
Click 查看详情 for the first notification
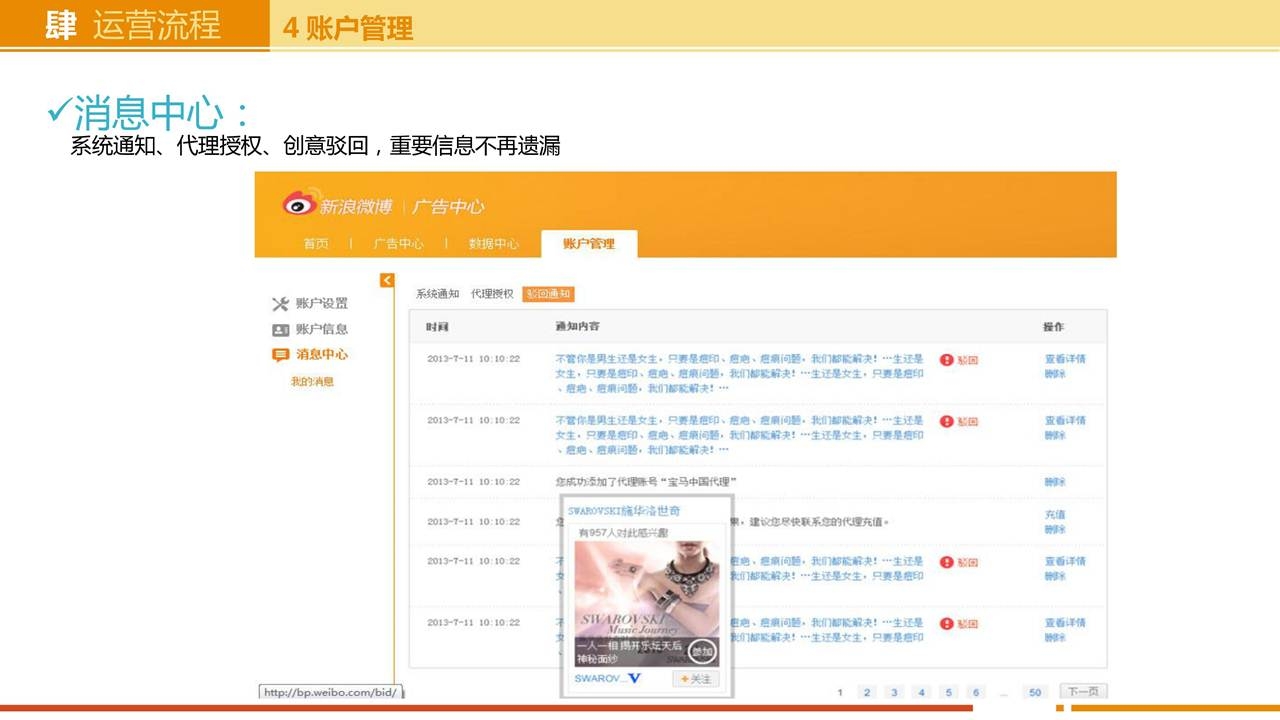pyautogui.click(x=1065, y=359)
